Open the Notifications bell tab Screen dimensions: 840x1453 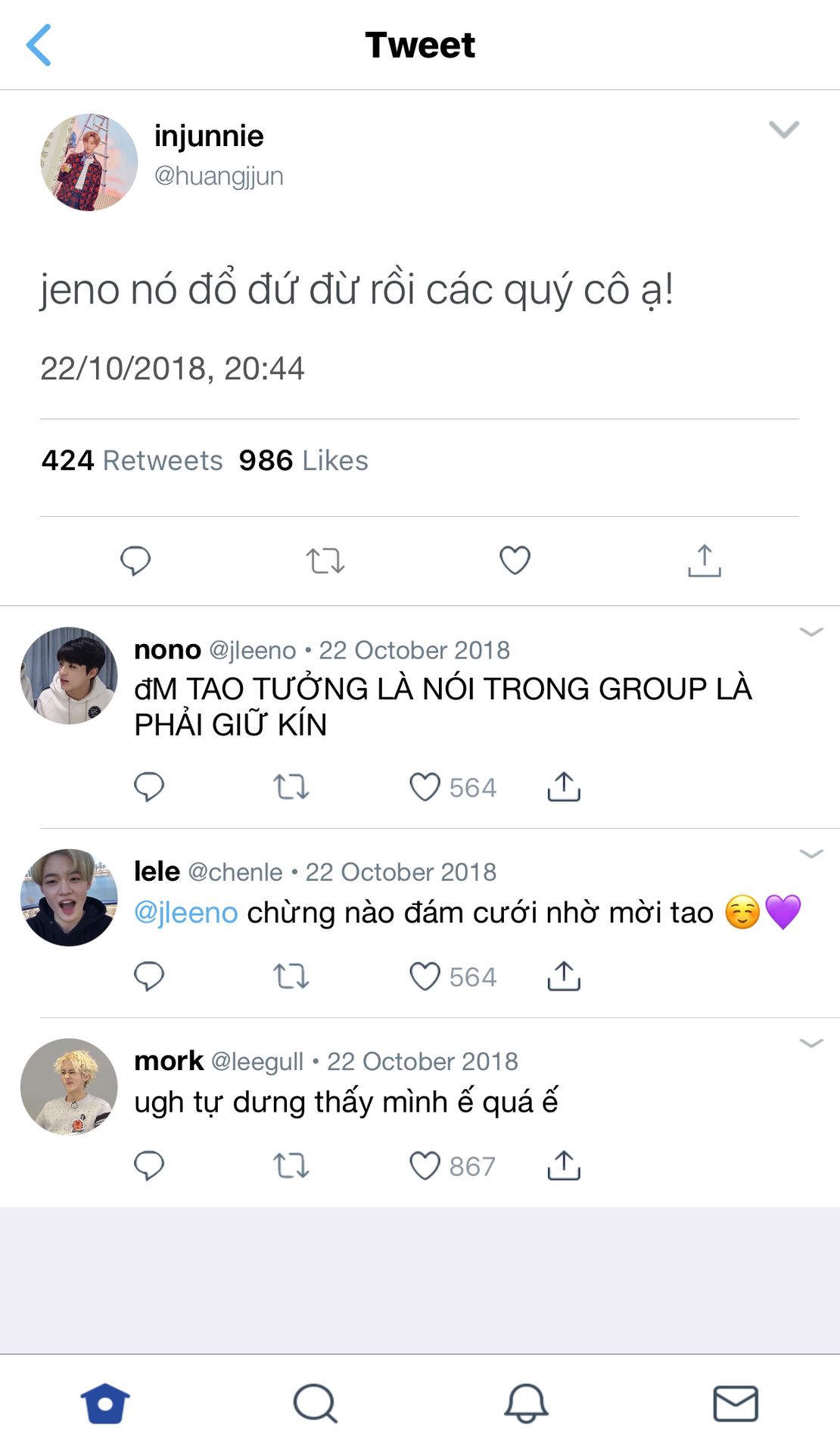[526, 1404]
